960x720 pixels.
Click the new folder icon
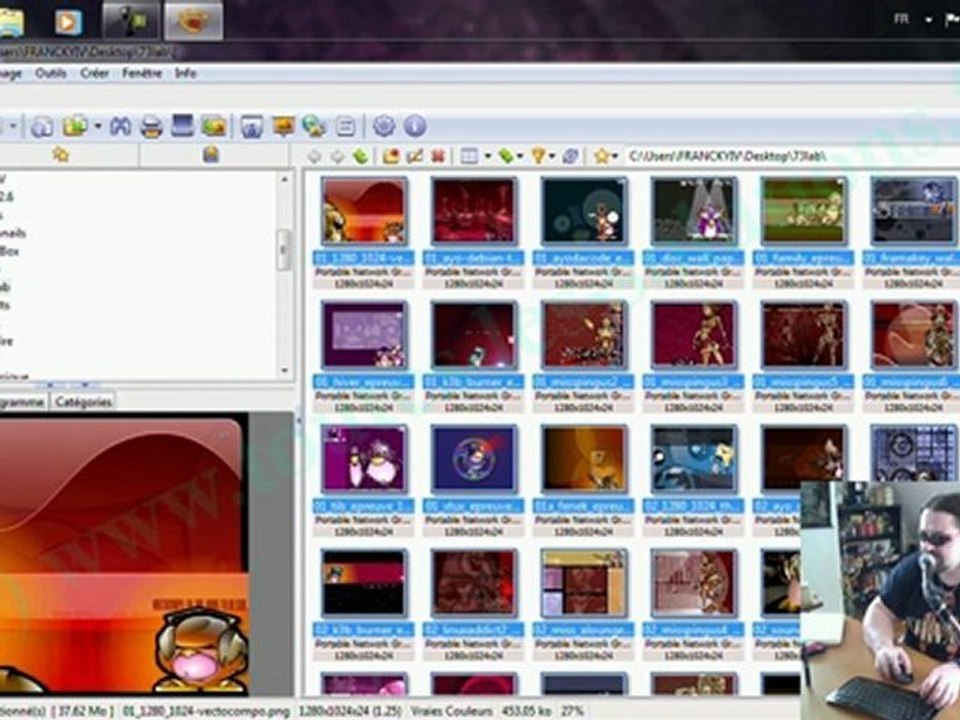pyautogui.click(x=391, y=157)
